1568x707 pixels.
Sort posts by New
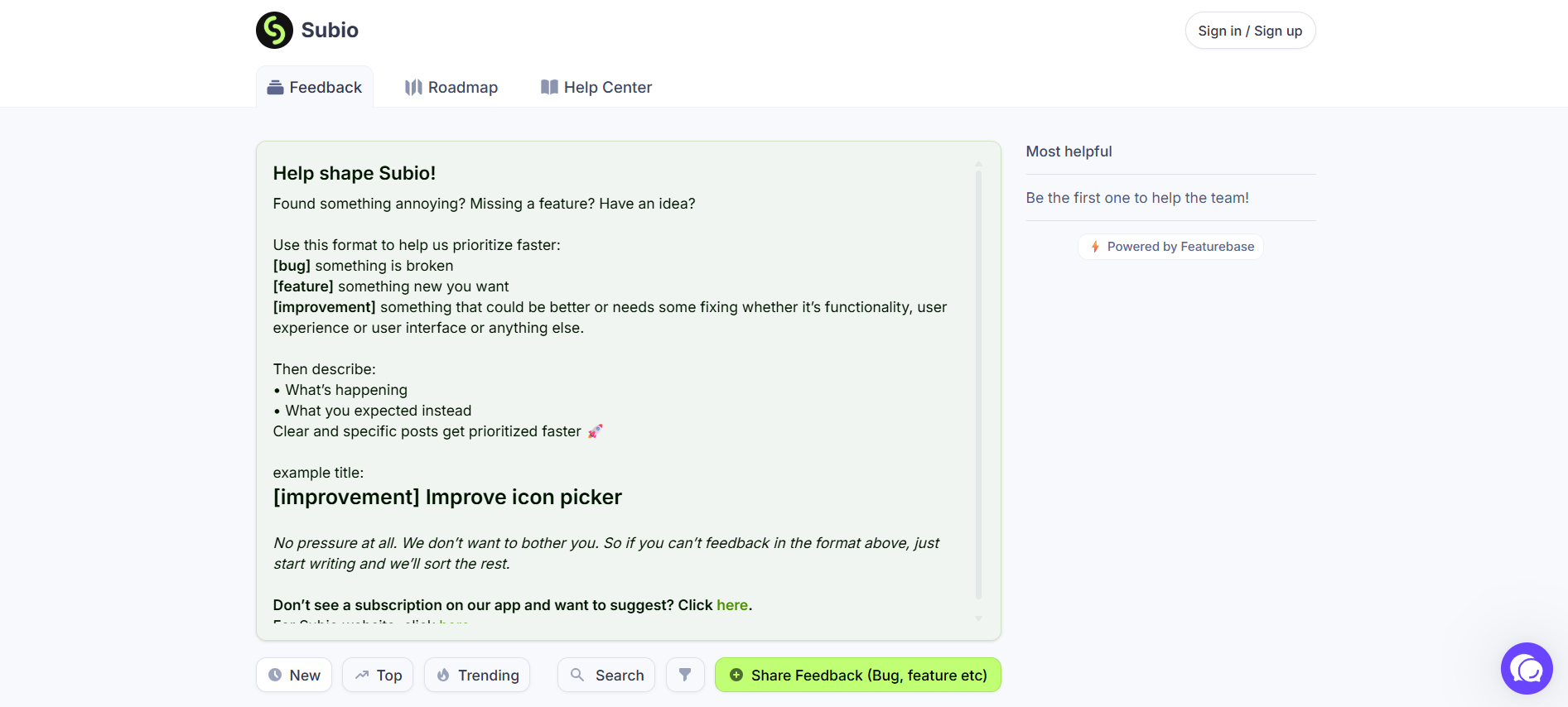tap(294, 675)
